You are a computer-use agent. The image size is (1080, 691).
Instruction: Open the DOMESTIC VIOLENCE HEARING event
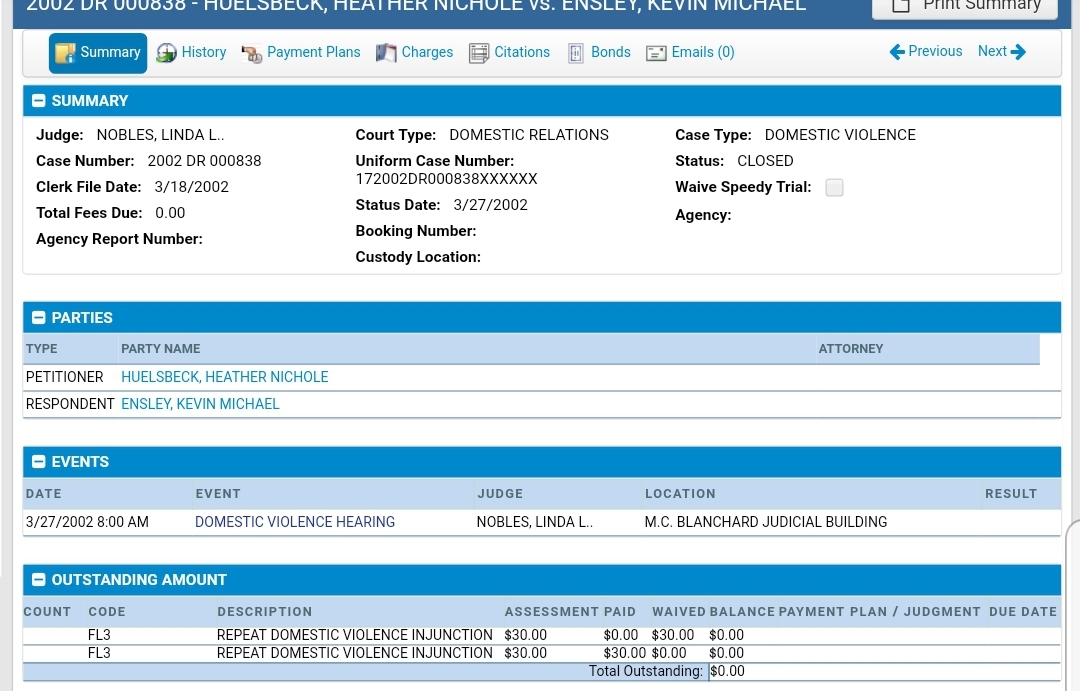pyautogui.click(x=295, y=522)
